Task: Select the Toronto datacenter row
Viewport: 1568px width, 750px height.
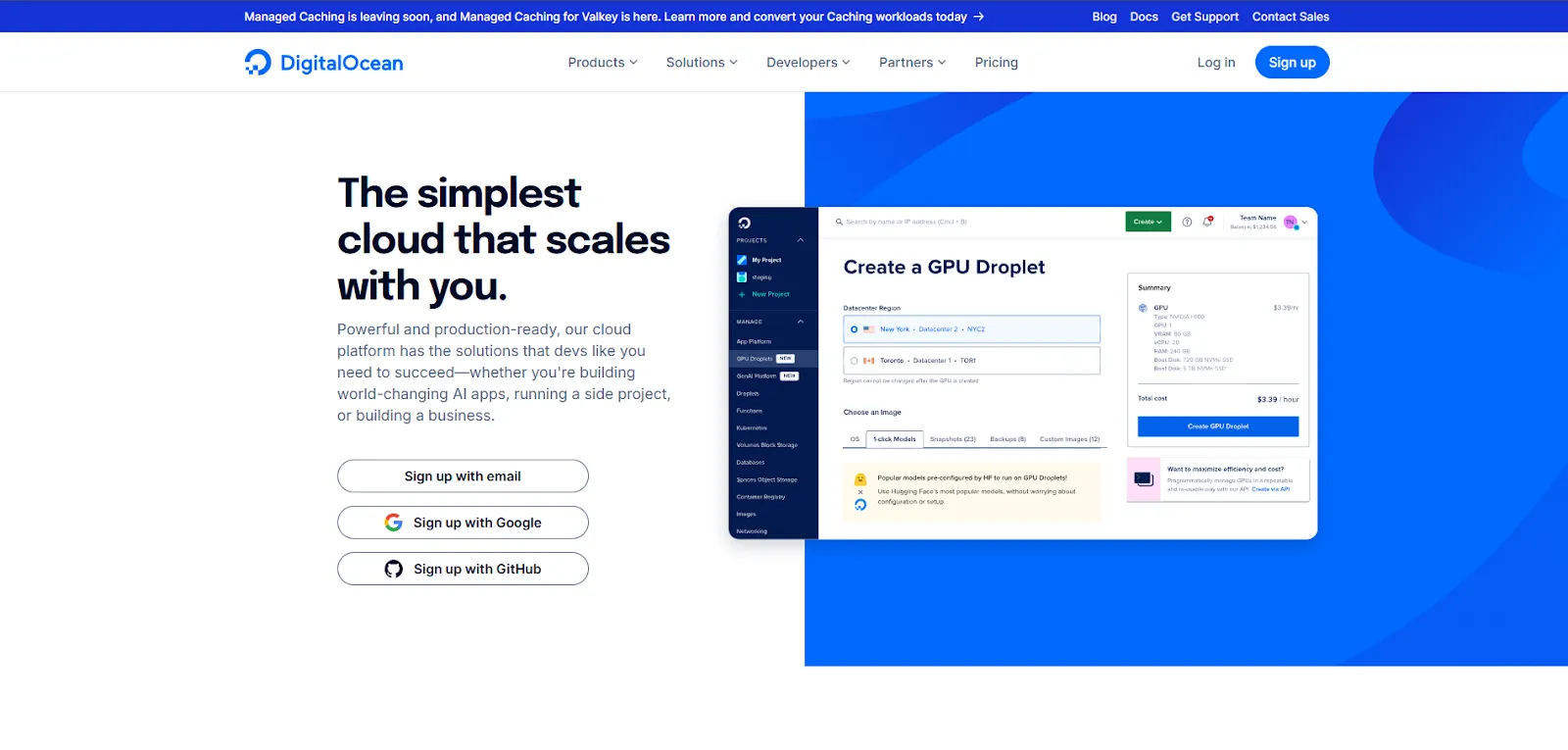Action: (971, 361)
